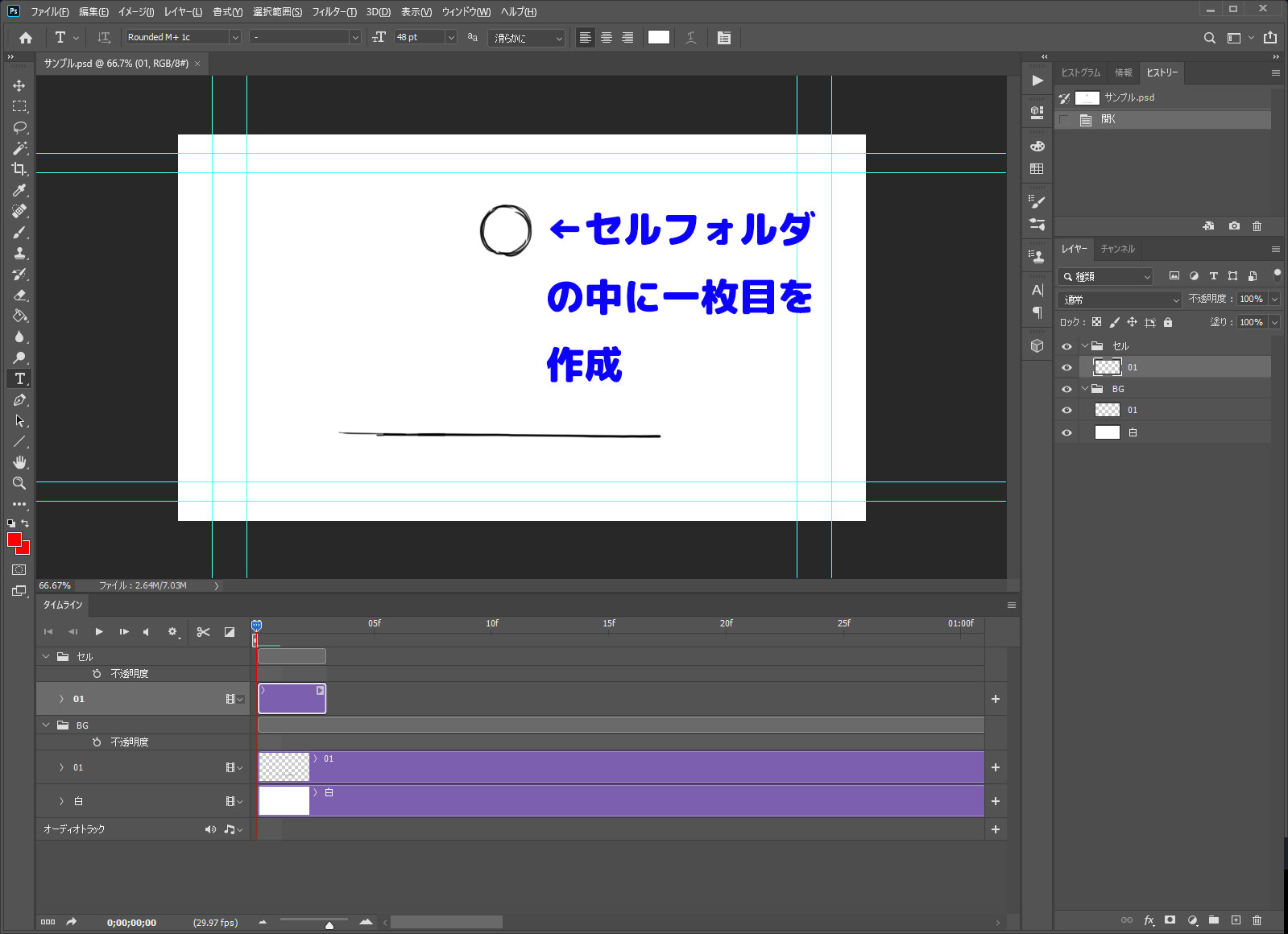The height and width of the screenshot is (934, 1288).
Task: Collapse the BG group in timeline
Action: 46,725
